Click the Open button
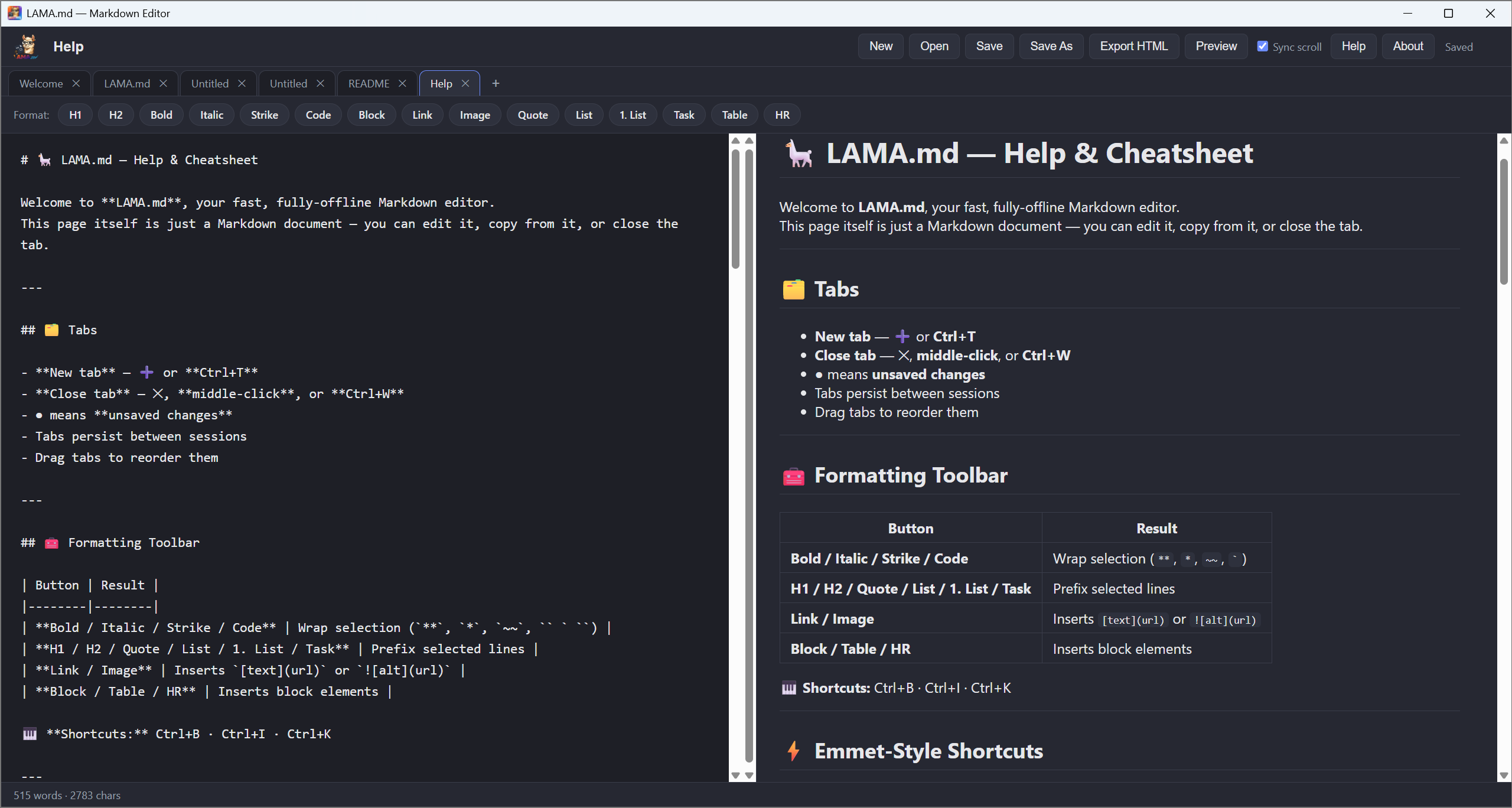Screen dimensions: 1512x808 (934, 46)
